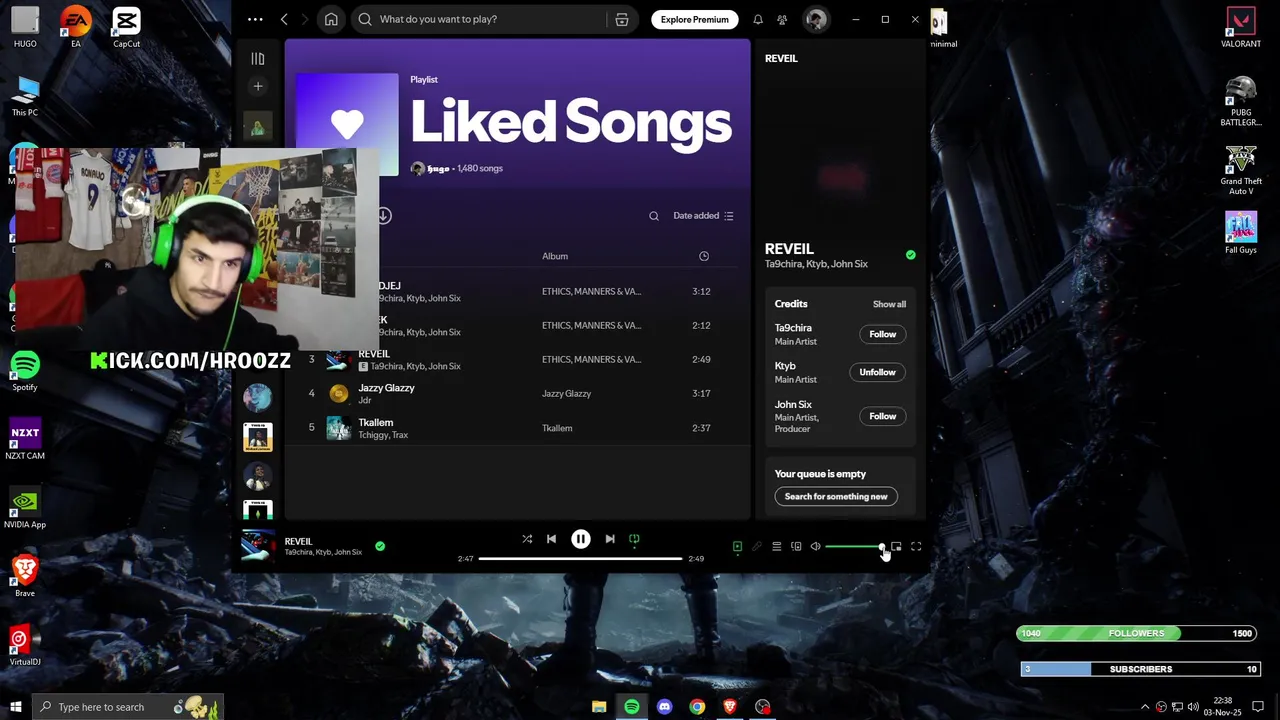The image size is (1280, 720).
Task: Sort by the Album column header
Action: [x=555, y=256]
